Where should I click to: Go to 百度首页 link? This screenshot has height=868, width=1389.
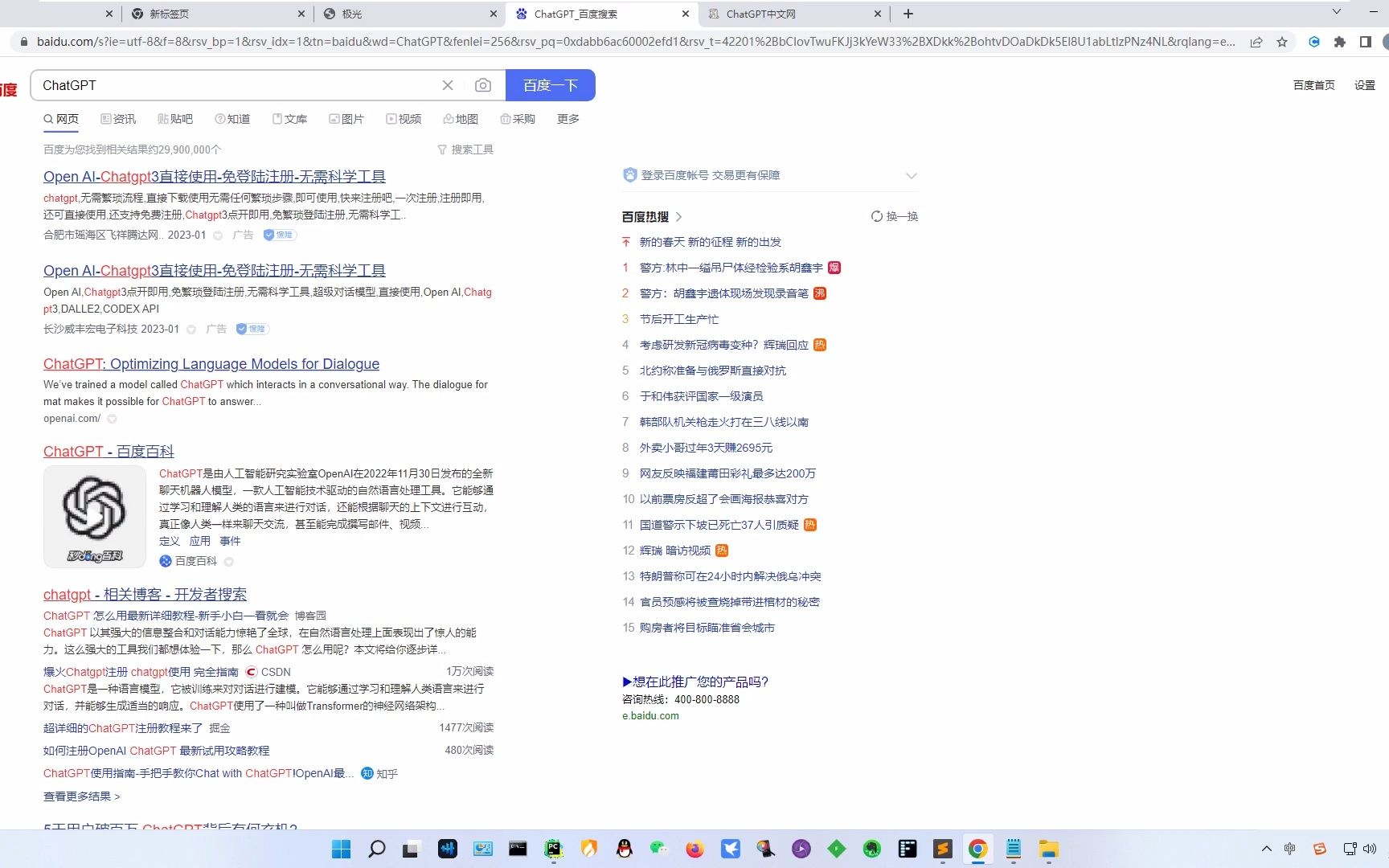tap(1314, 85)
